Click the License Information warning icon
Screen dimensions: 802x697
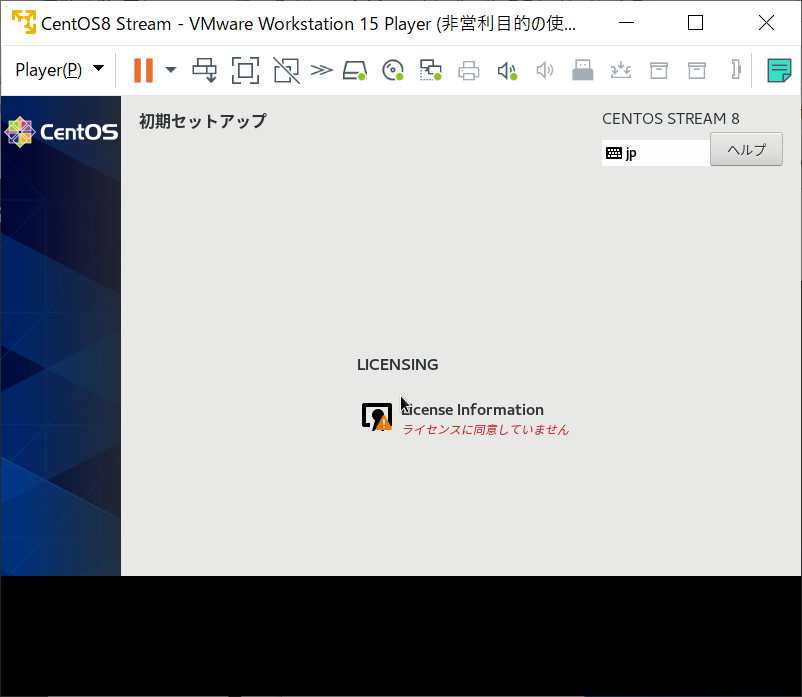(377, 417)
